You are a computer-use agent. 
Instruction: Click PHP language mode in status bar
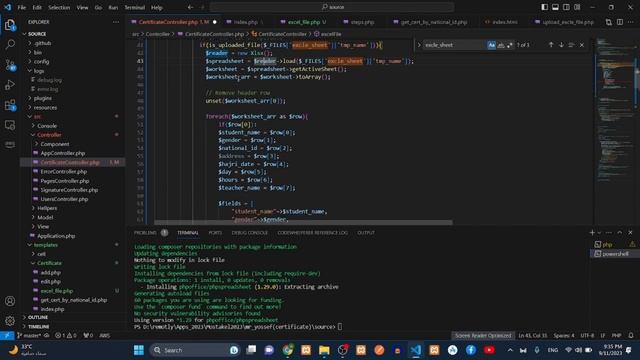click(616, 336)
